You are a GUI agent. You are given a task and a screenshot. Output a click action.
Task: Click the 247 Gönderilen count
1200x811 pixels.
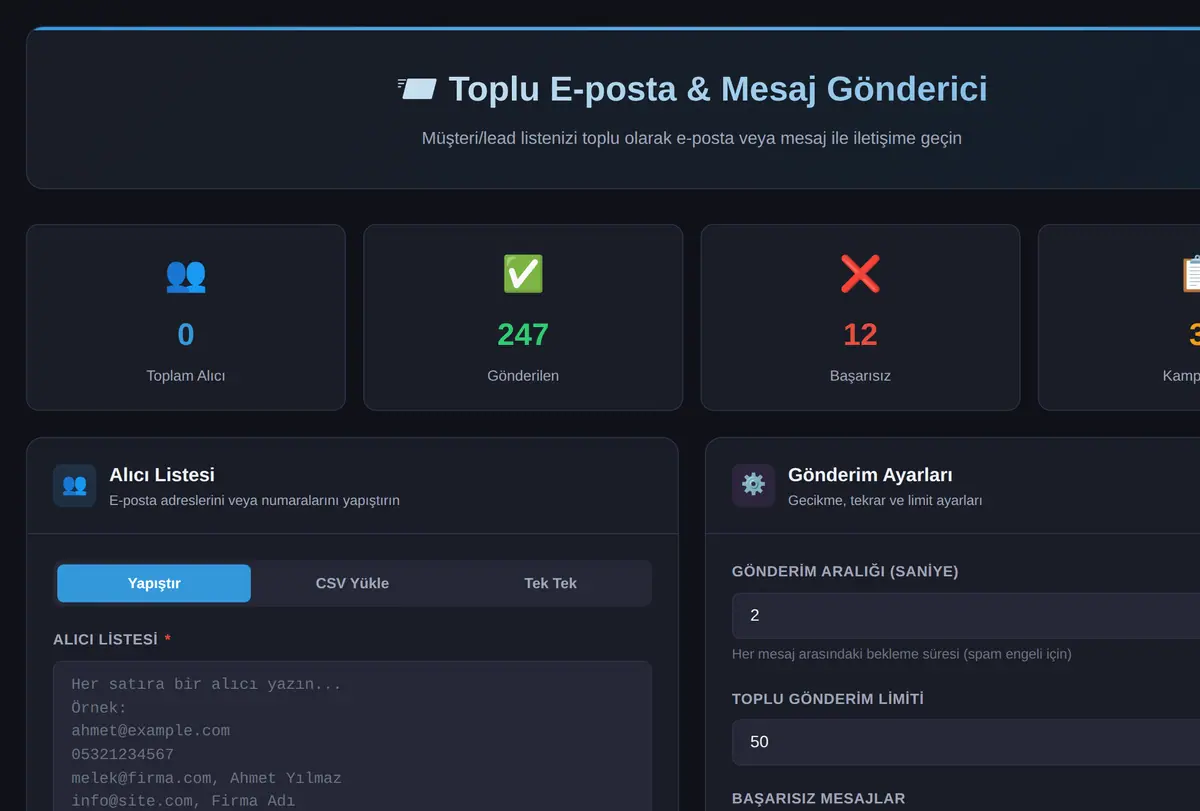point(523,334)
